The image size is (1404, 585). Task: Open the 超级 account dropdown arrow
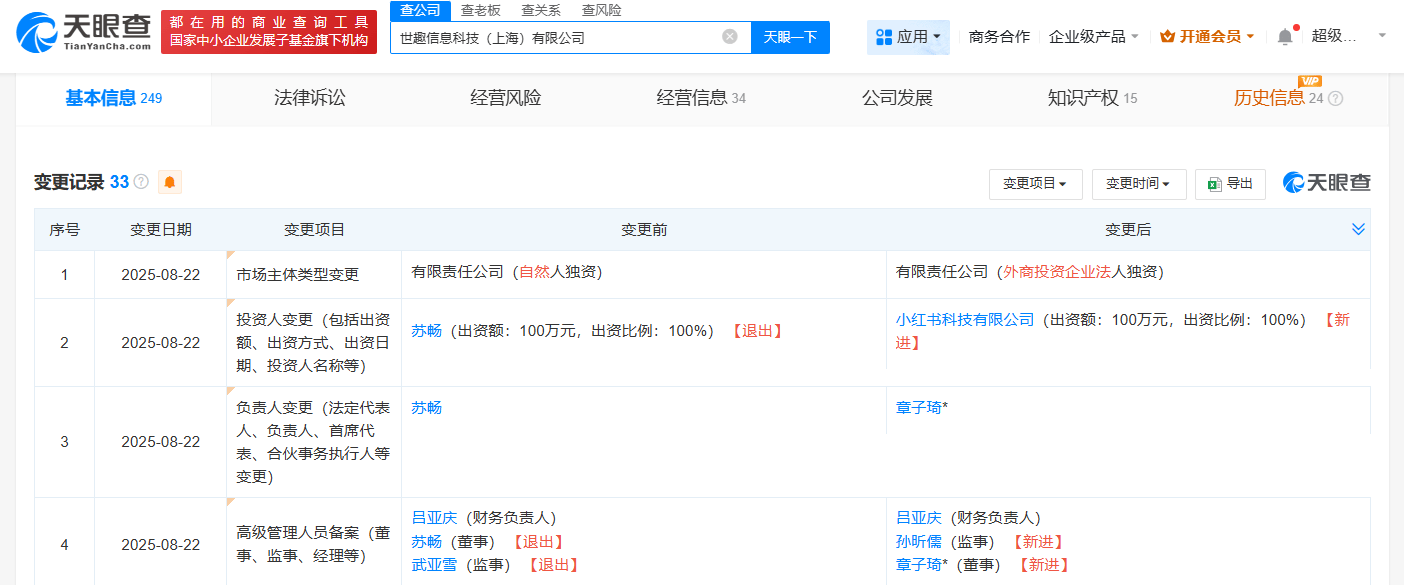pyautogui.click(x=1382, y=35)
